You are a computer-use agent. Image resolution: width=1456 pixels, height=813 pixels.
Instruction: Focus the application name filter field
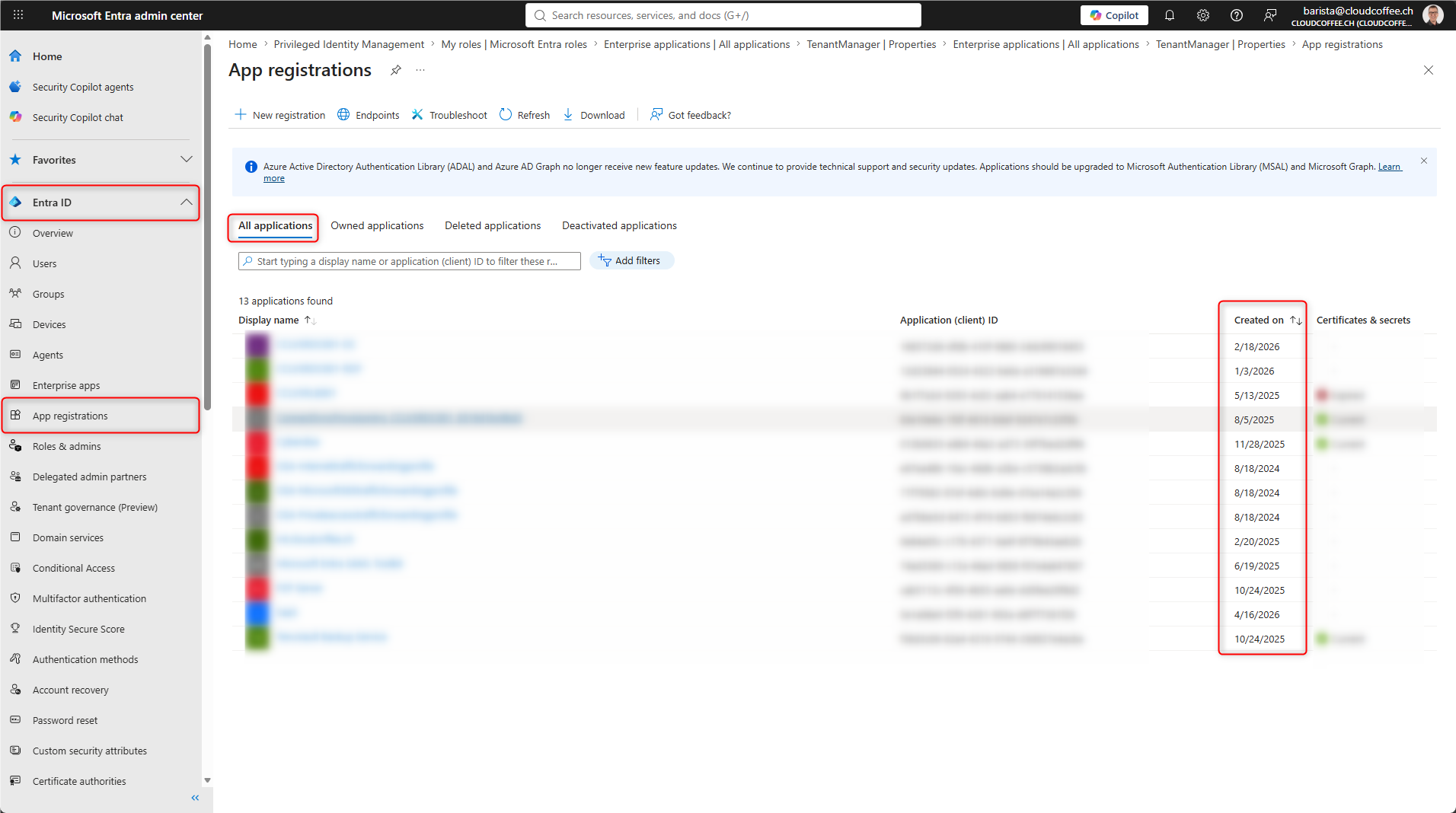(x=410, y=261)
